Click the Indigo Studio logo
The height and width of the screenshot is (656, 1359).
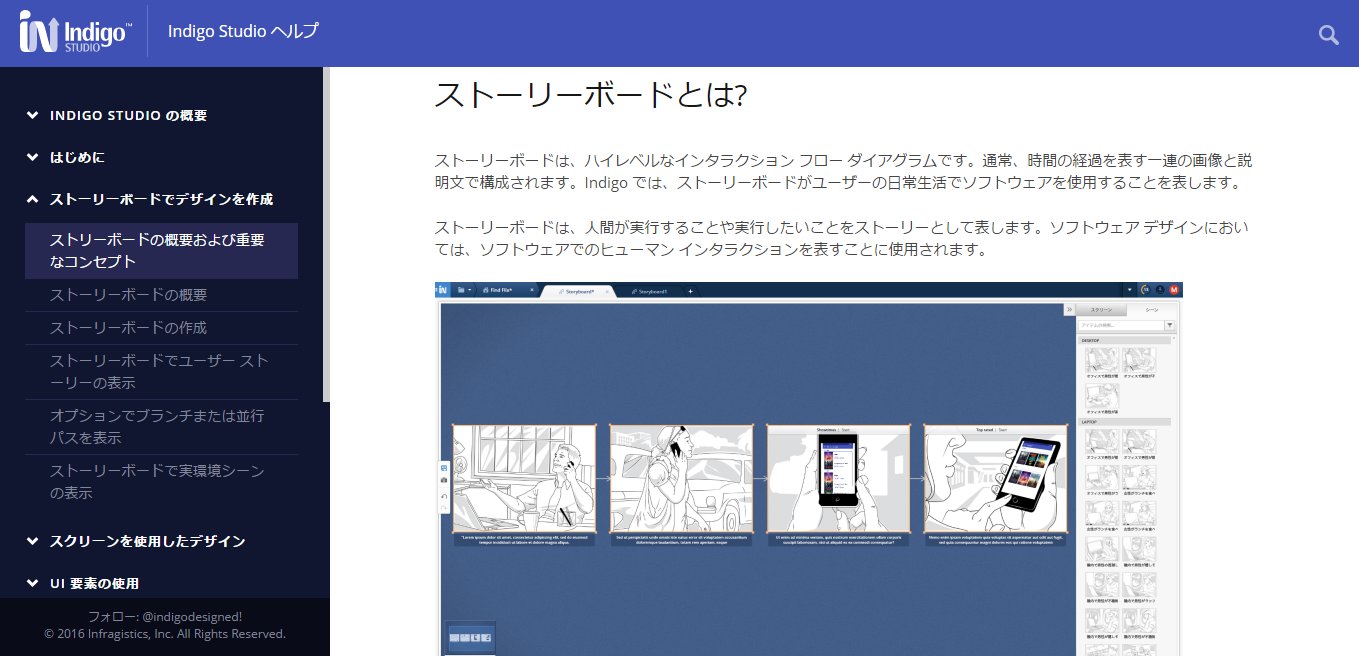[75, 33]
